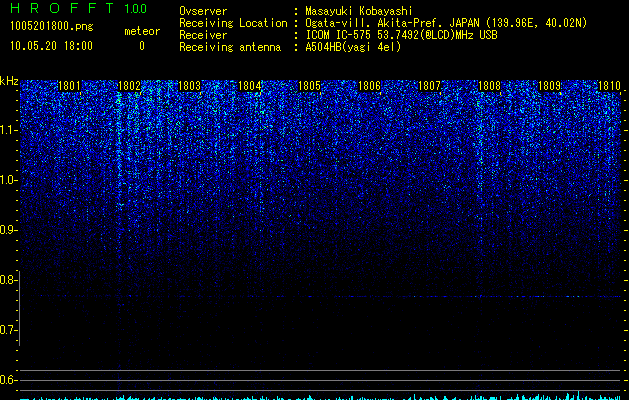The height and width of the screenshot is (400, 629).
Task: Click the meteor count value 0
Action: (142, 46)
